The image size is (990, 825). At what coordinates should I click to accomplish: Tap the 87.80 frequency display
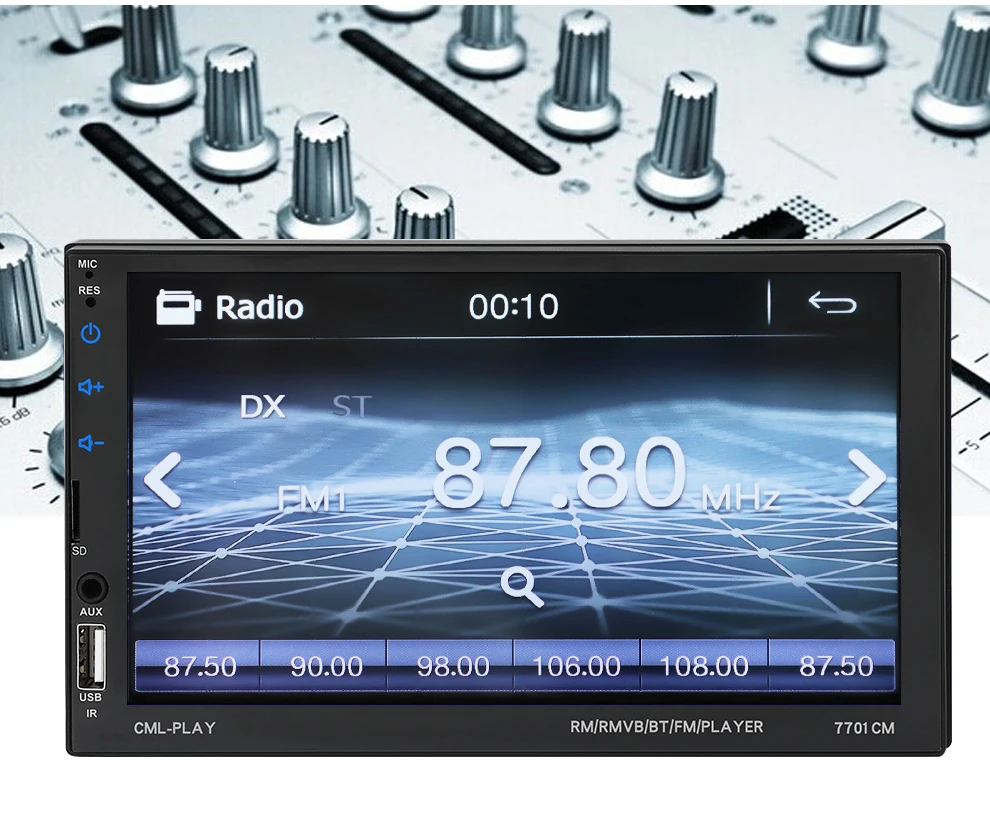(559, 473)
